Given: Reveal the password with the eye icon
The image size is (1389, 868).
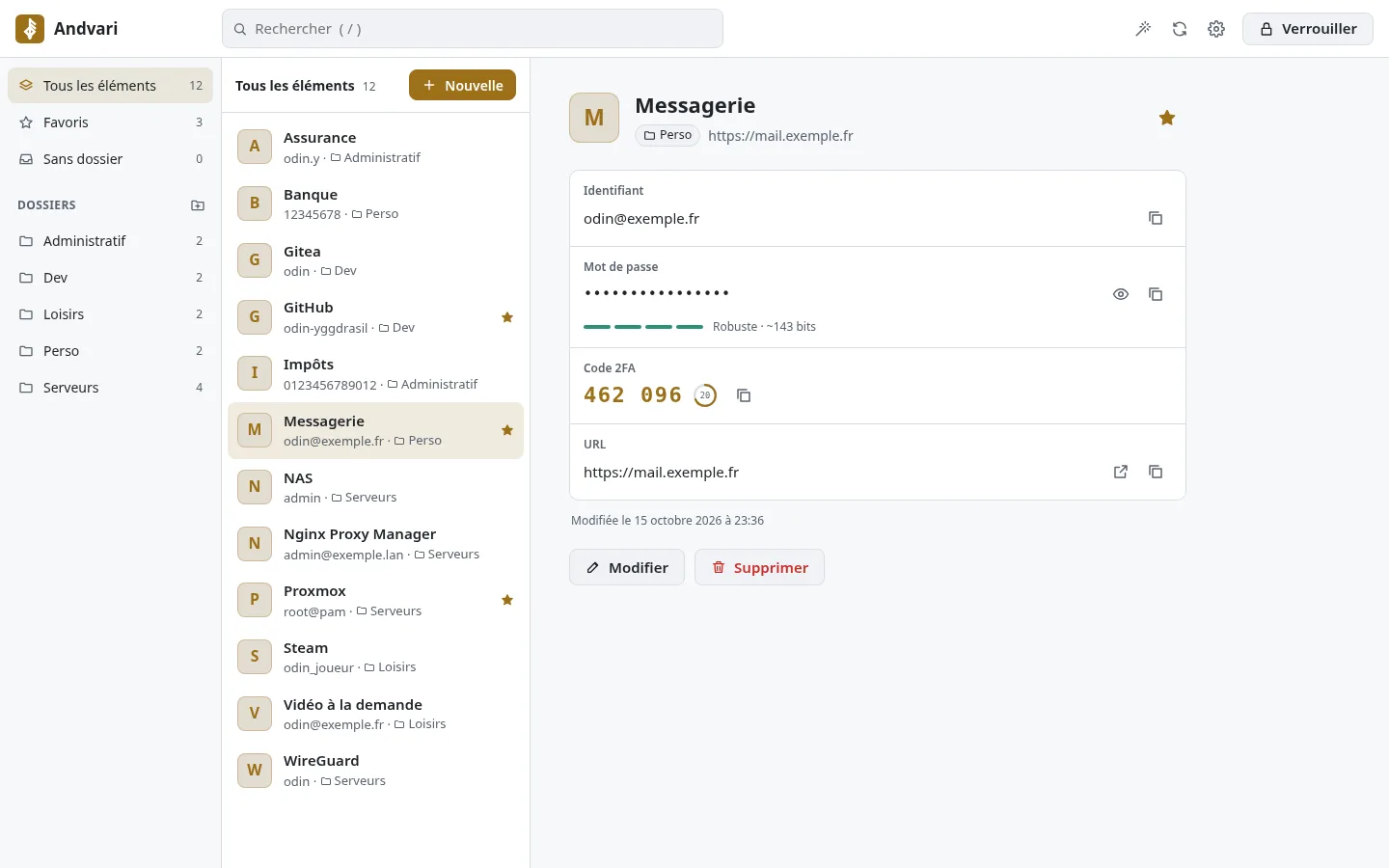Looking at the screenshot, I should click(x=1121, y=294).
